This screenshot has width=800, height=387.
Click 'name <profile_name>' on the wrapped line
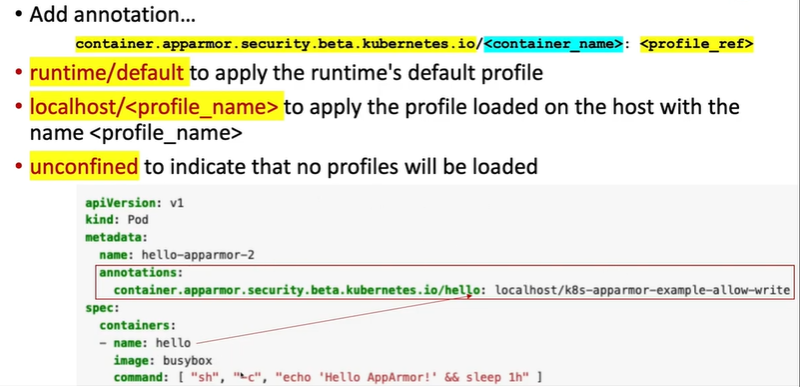tap(136, 134)
